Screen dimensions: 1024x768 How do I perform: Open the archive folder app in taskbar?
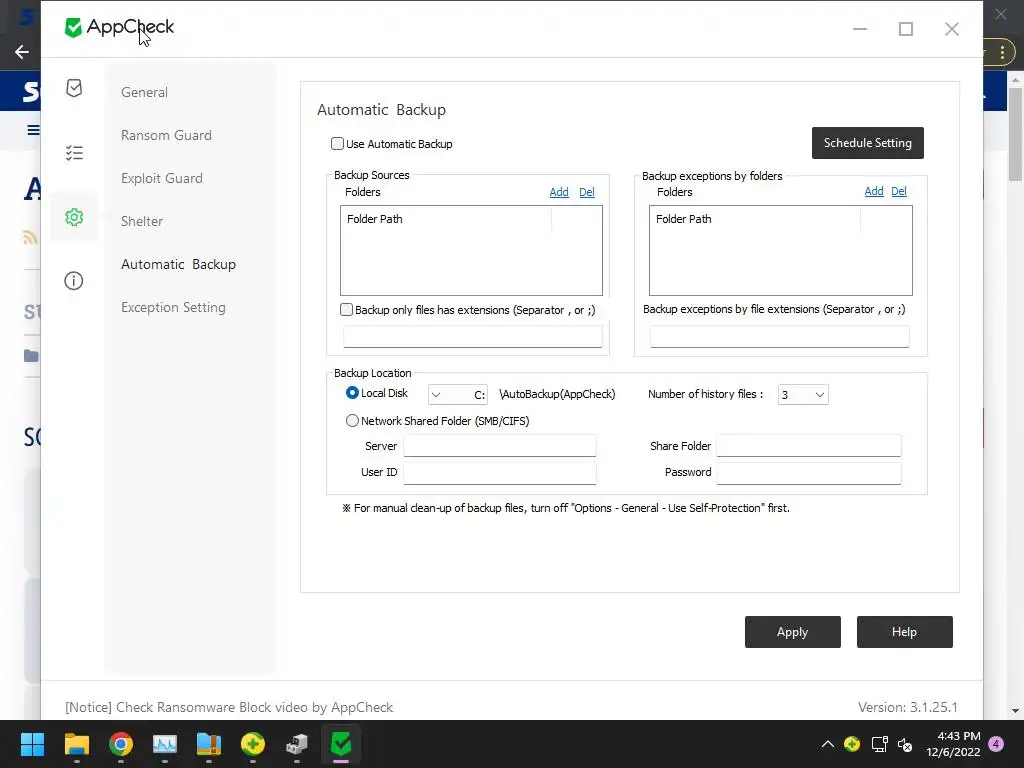click(209, 744)
